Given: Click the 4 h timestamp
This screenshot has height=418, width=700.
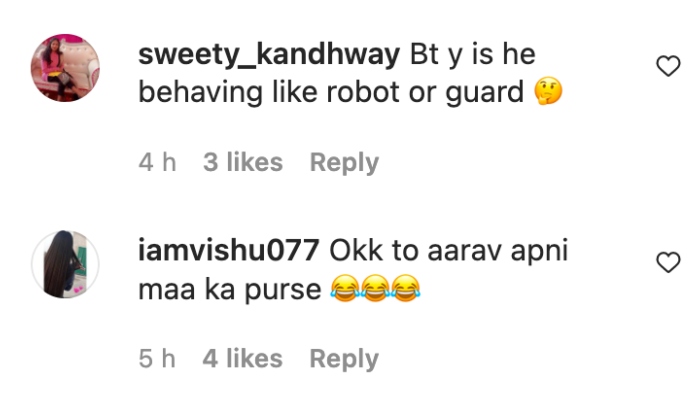Looking at the screenshot, I should (157, 162).
